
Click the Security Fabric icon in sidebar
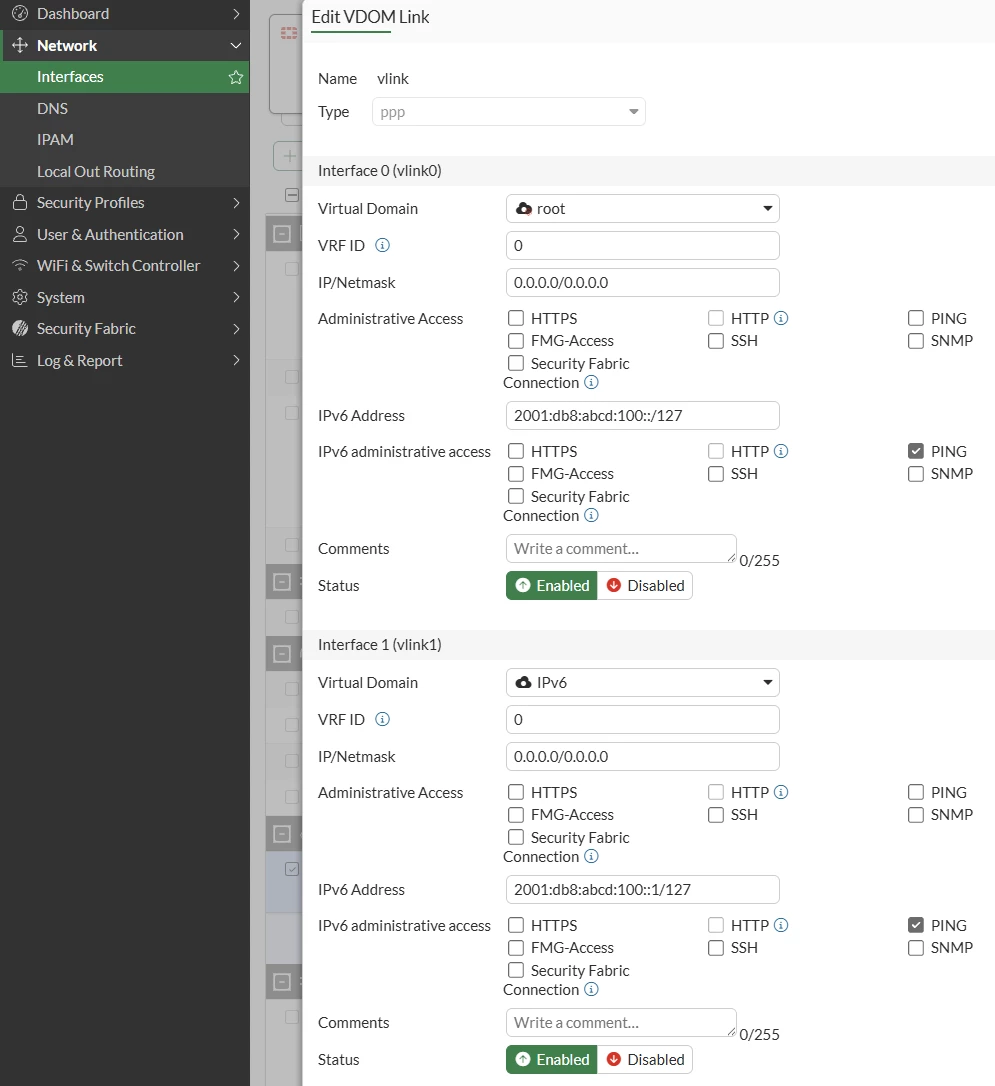point(20,328)
